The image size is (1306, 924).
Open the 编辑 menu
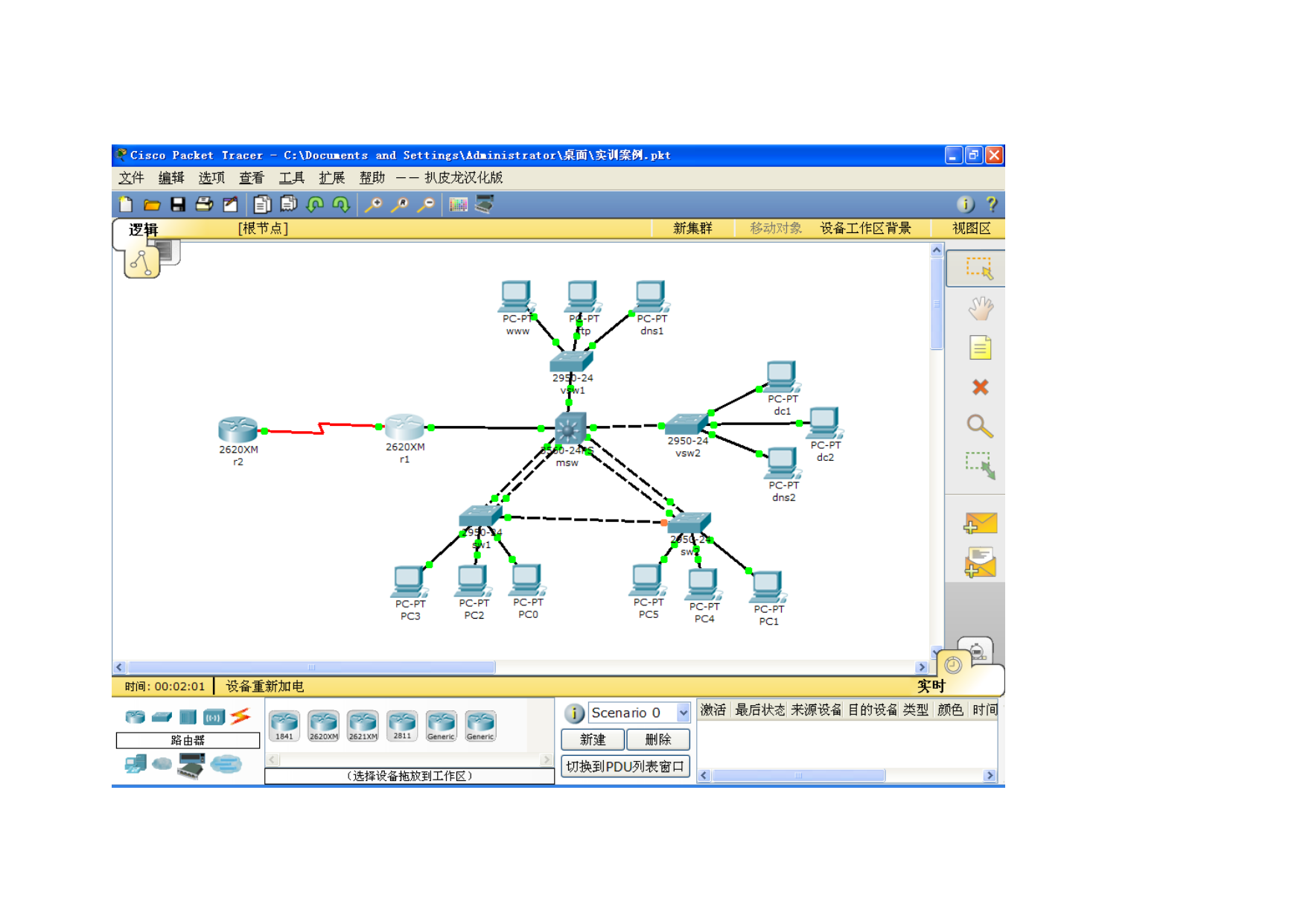pos(171,178)
